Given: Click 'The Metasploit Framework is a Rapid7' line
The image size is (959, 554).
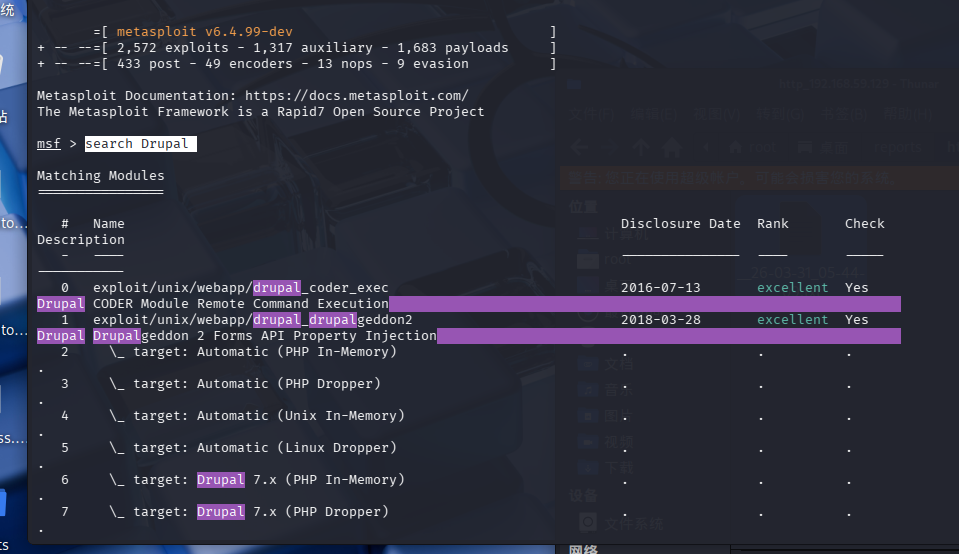Looking at the screenshot, I should pos(261,112).
